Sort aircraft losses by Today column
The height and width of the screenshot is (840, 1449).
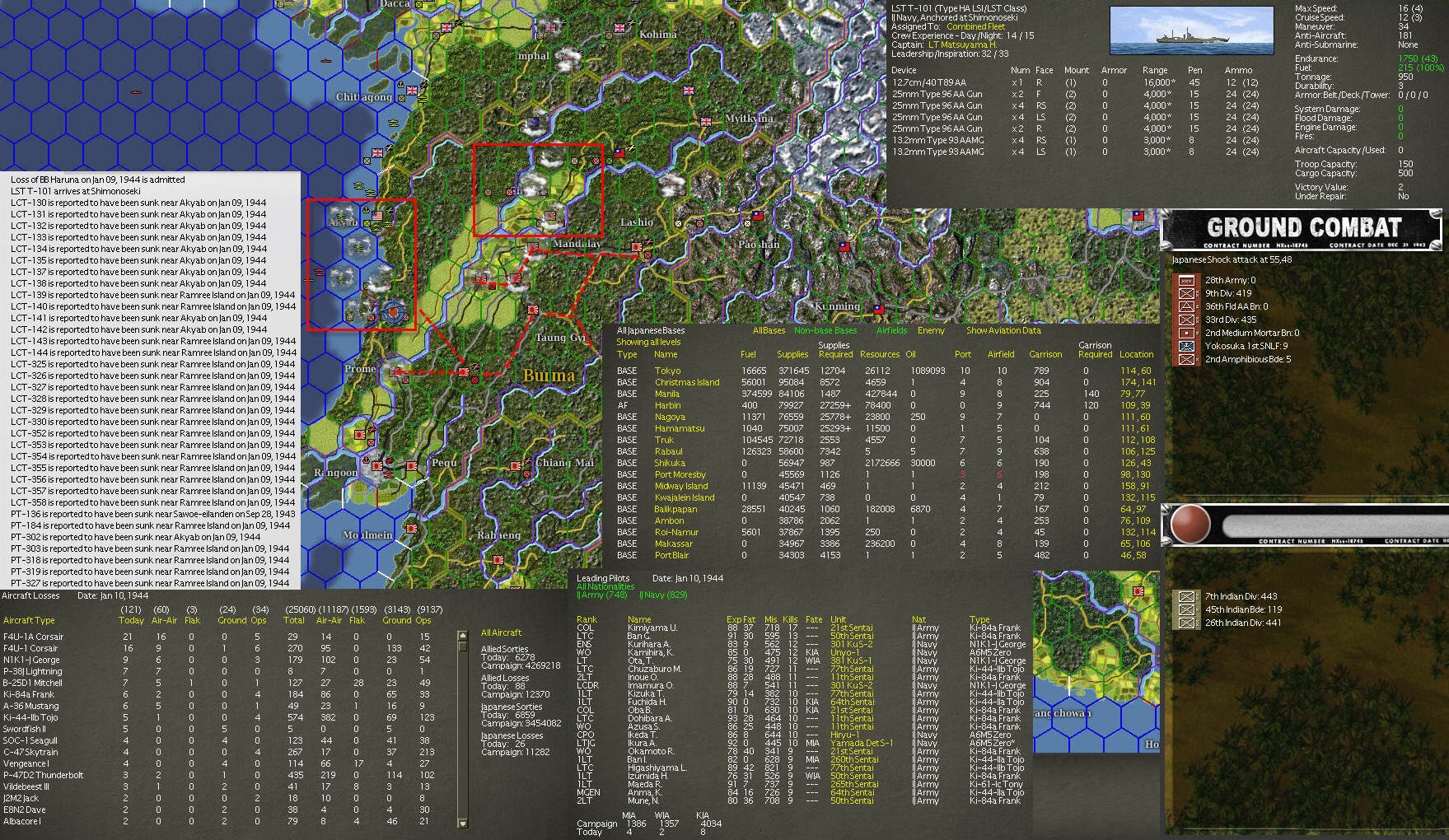coord(131,620)
